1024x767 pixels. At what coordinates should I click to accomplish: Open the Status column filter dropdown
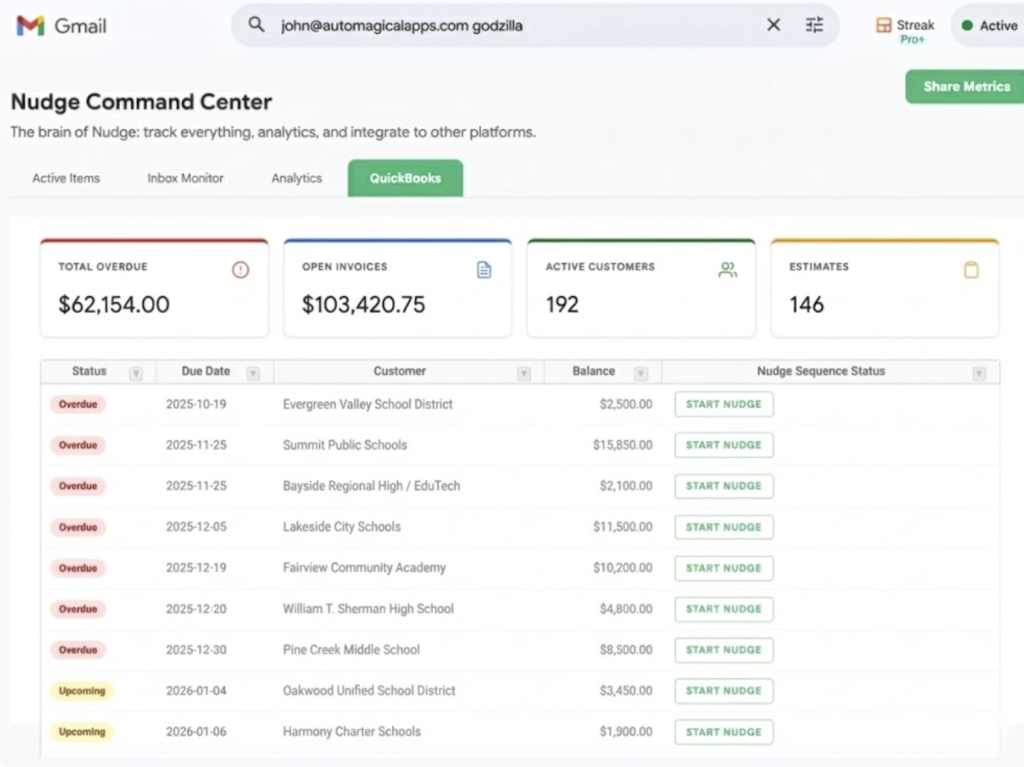pos(136,373)
